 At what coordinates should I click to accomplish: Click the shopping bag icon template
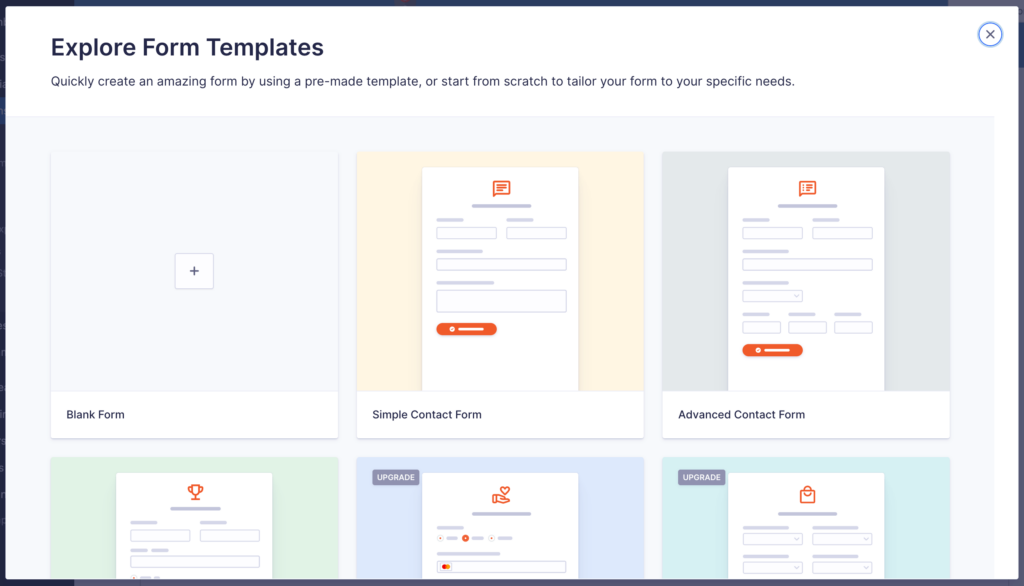(x=806, y=494)
